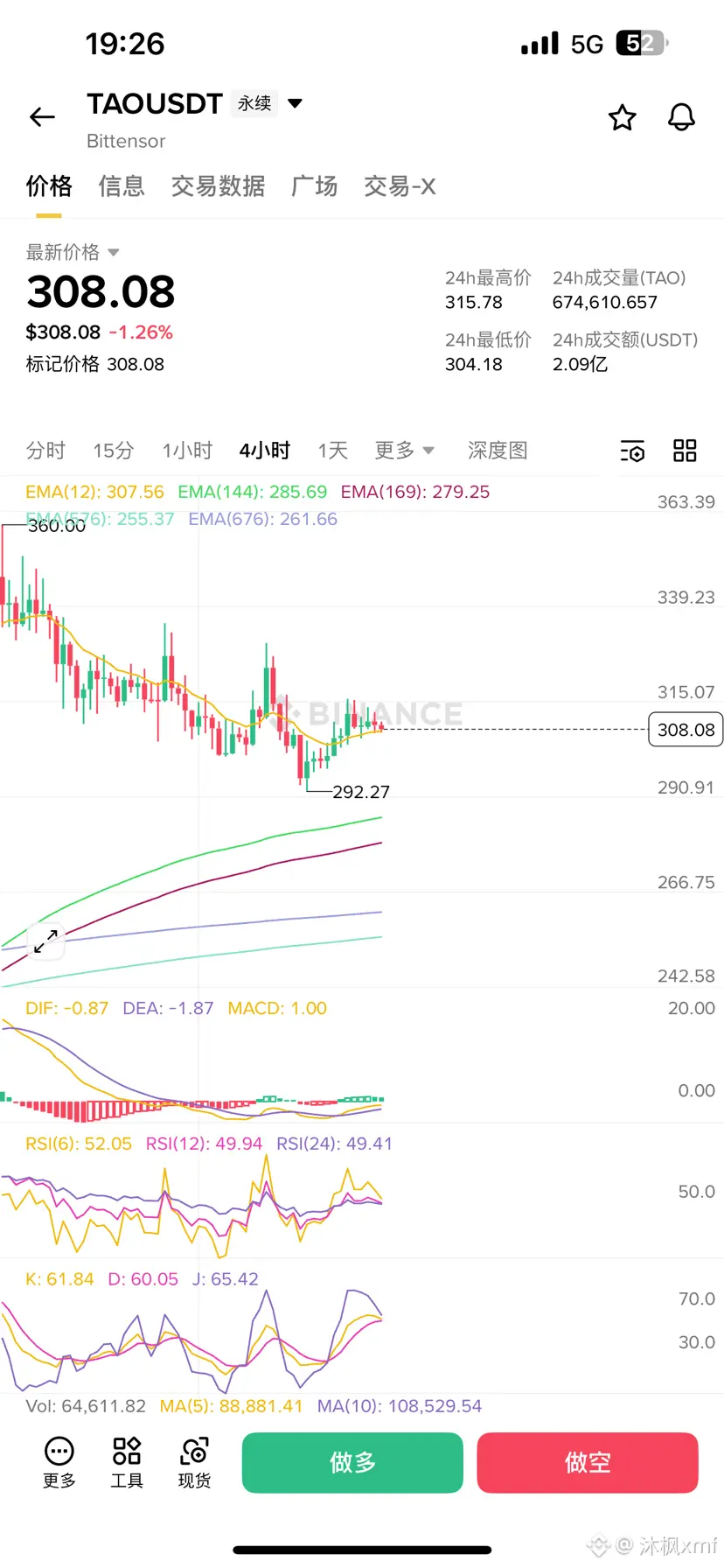The image size is (724, 1568).
Task: Open the 交易-X tab
Action: point(400,186)
